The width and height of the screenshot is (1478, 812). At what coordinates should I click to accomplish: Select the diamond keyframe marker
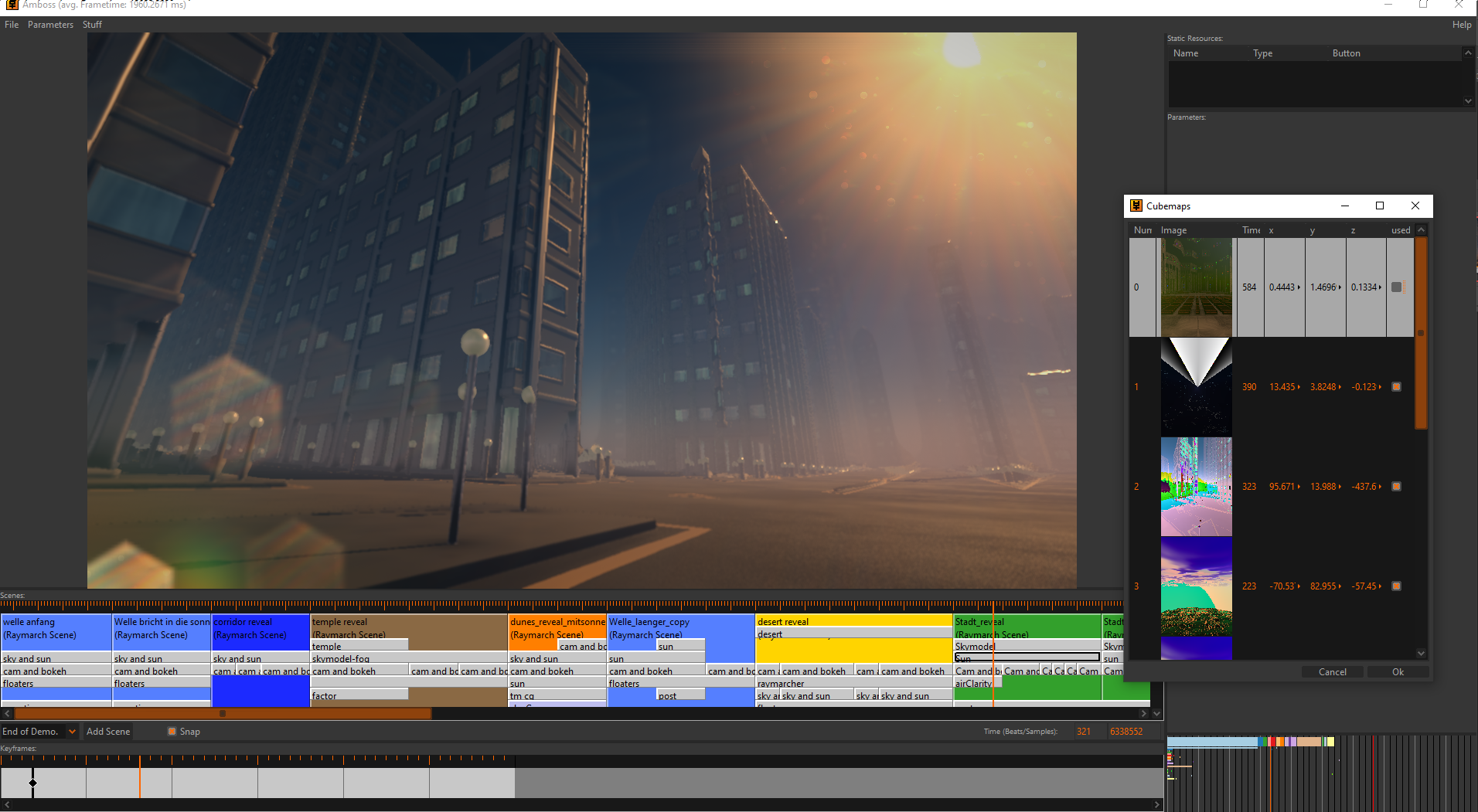[x=32, y=783]
